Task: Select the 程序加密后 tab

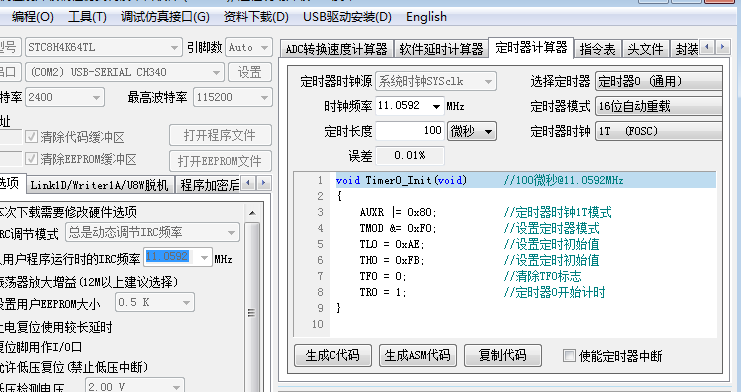Action: tap(208, 185)
